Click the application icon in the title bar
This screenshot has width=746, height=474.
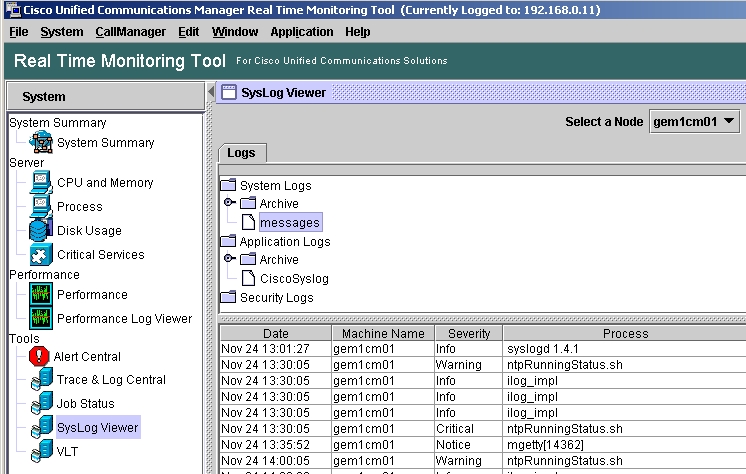tap(13, 10)
